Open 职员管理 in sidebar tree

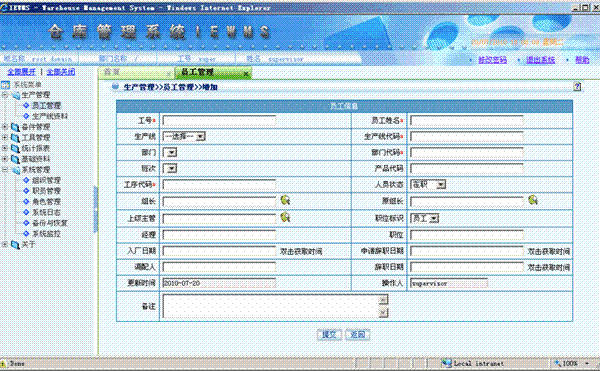pos(46,191)
